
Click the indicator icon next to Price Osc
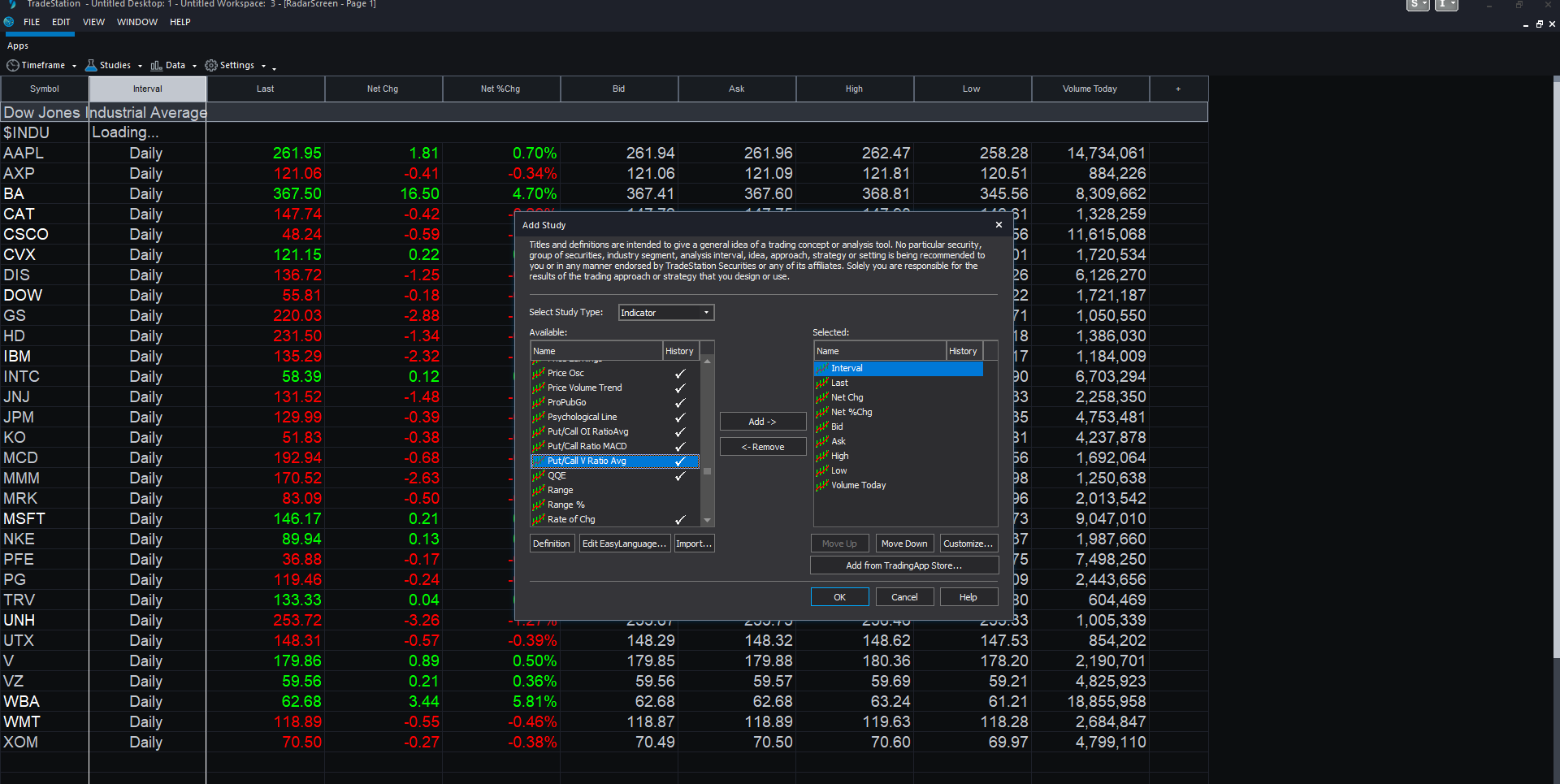coord(538,373)
